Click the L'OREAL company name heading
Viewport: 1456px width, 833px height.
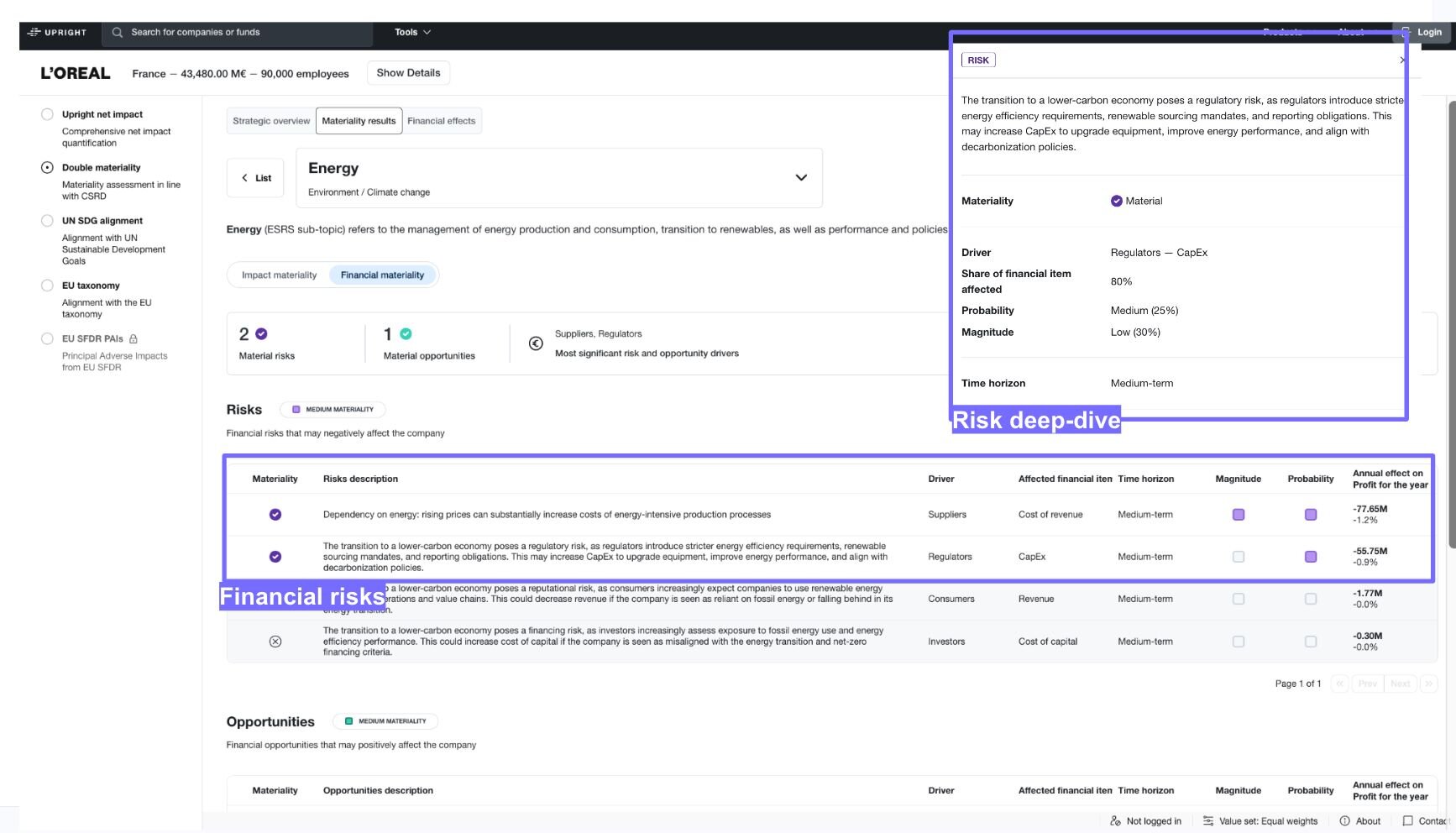tap(76, 73)
